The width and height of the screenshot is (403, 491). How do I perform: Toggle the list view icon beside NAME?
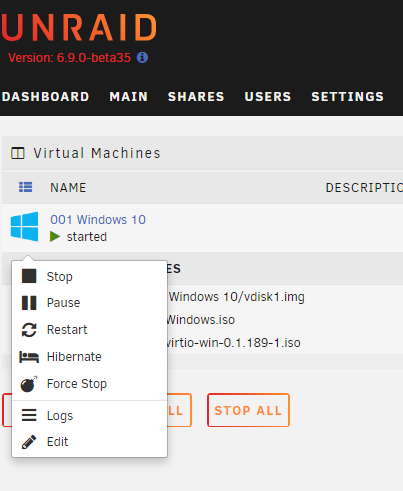[x=26, y=187]
